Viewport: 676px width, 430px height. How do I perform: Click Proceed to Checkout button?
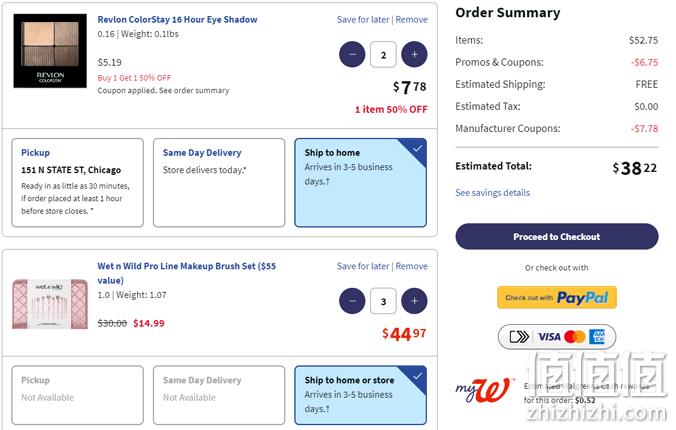click(557, 237)
